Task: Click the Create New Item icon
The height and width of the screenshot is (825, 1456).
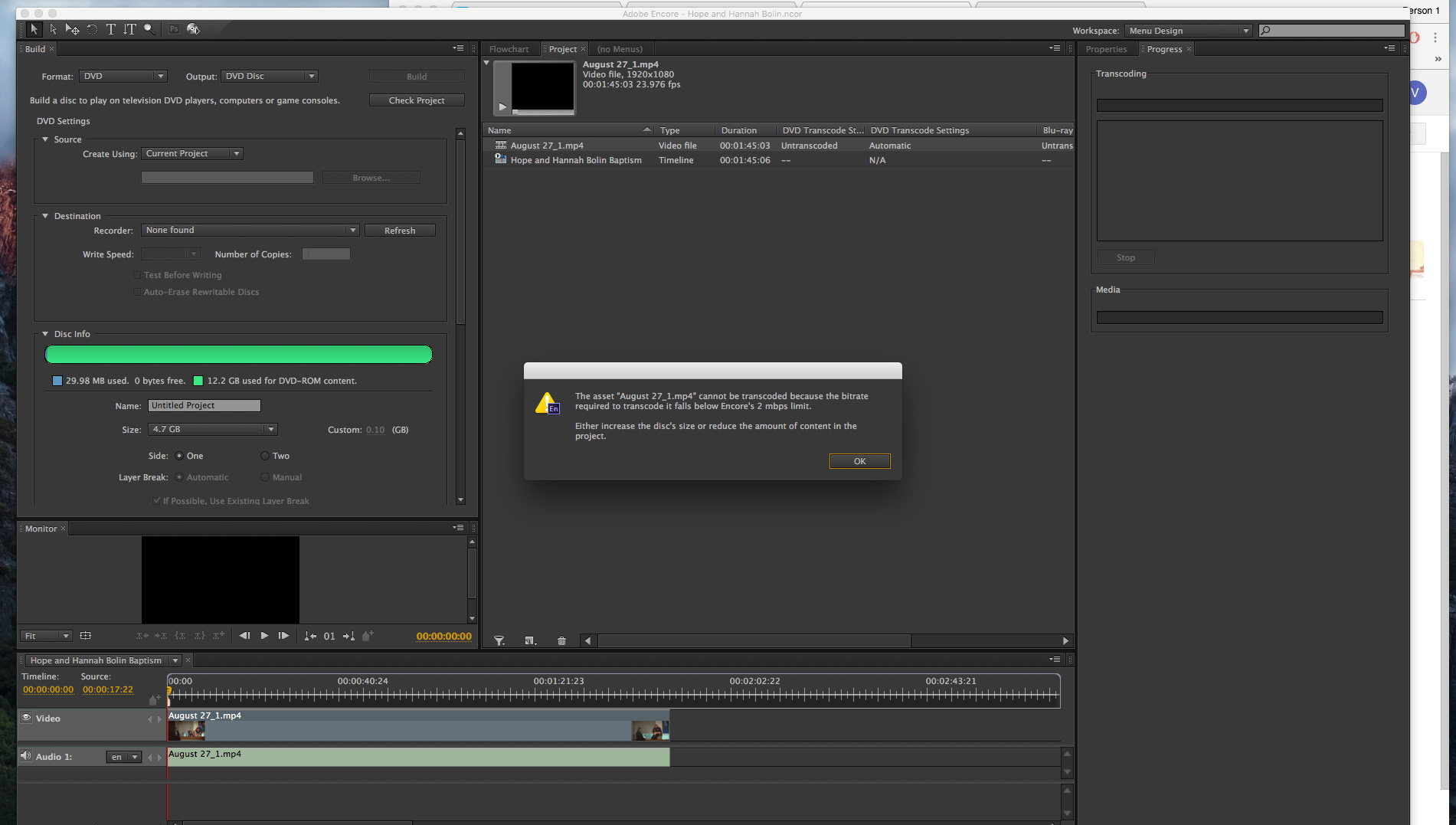Action: [x=530, y=640]
